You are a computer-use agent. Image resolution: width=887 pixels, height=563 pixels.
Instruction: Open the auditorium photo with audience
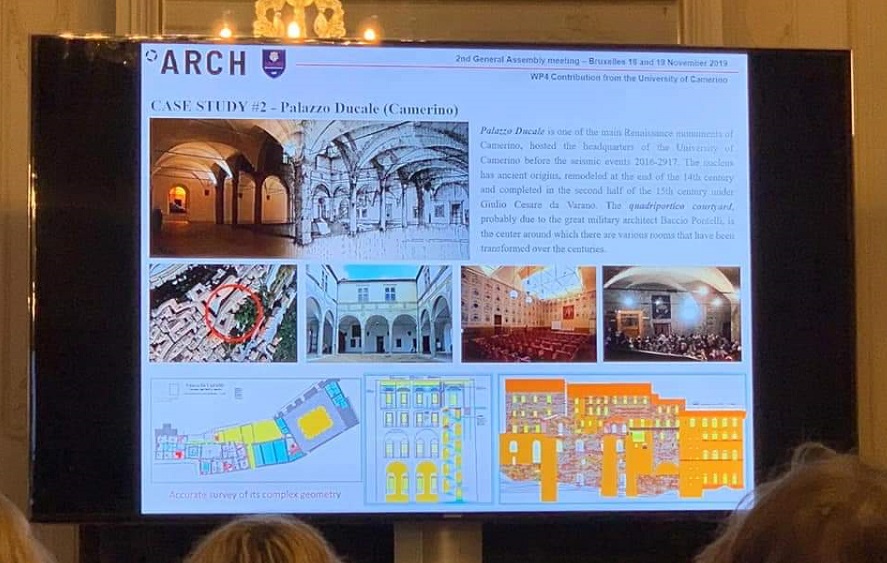[672, 313]
